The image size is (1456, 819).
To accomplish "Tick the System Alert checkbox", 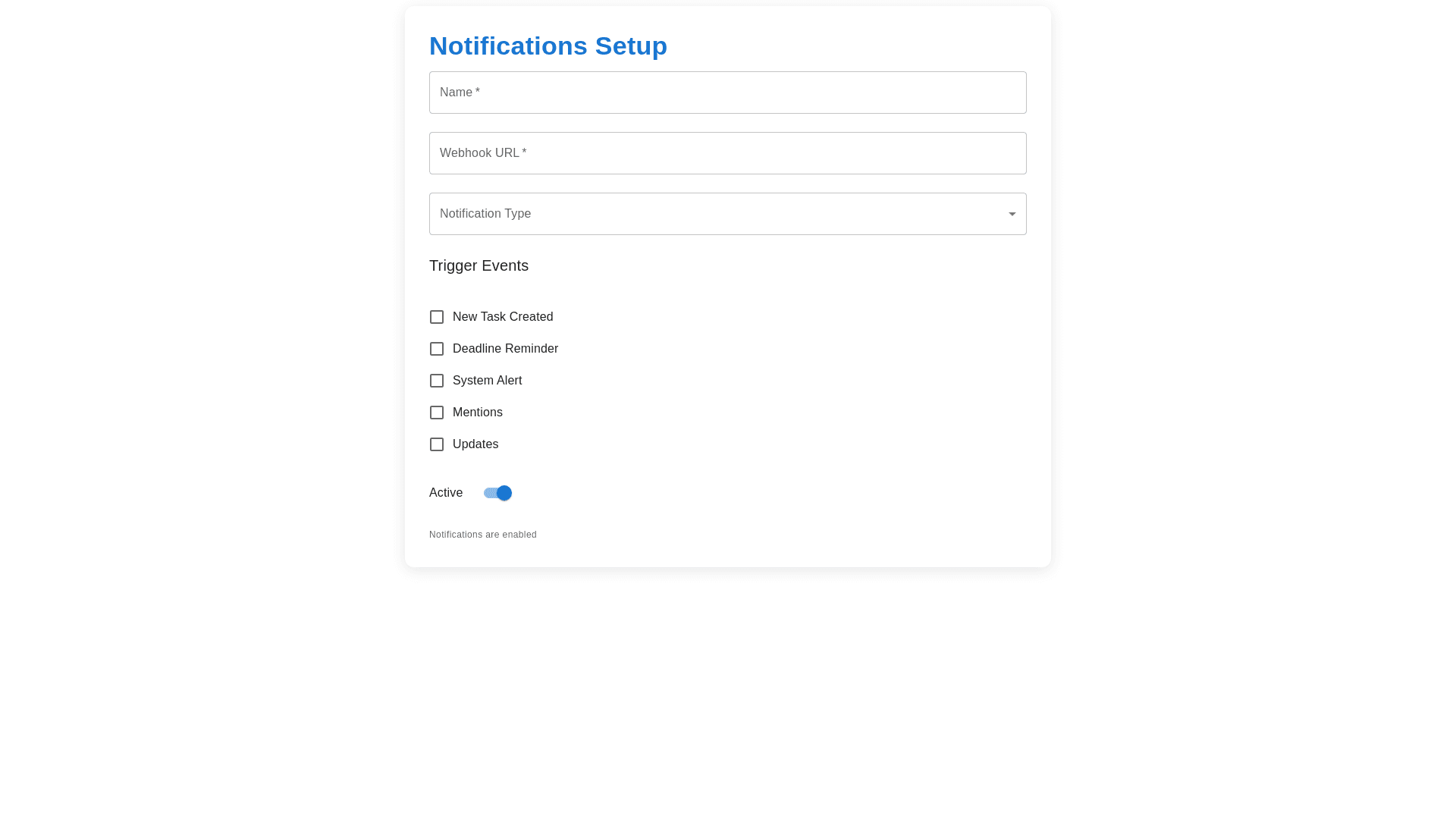I will [437, 381].
